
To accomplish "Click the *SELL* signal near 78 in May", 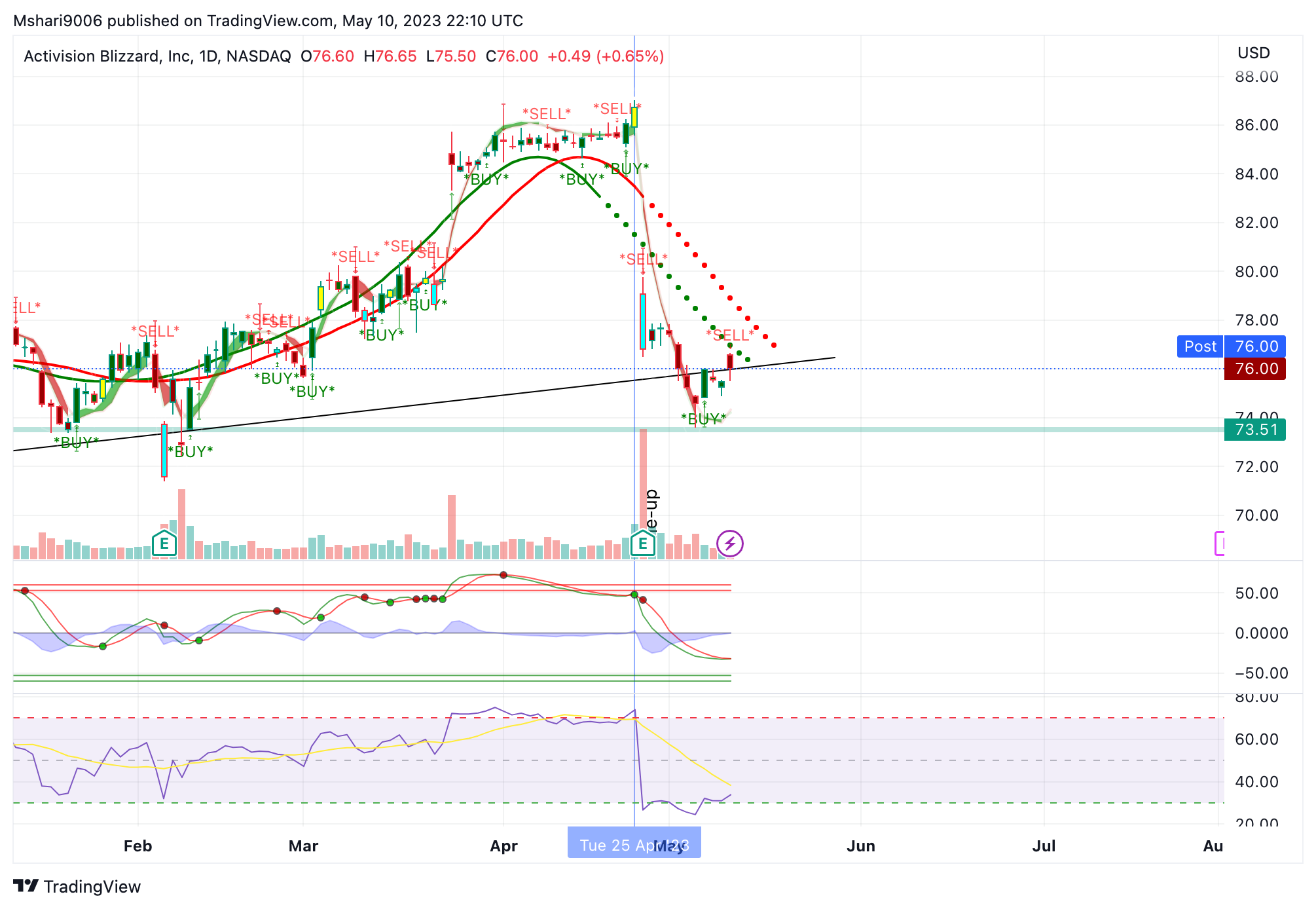I will pos(730,336).
